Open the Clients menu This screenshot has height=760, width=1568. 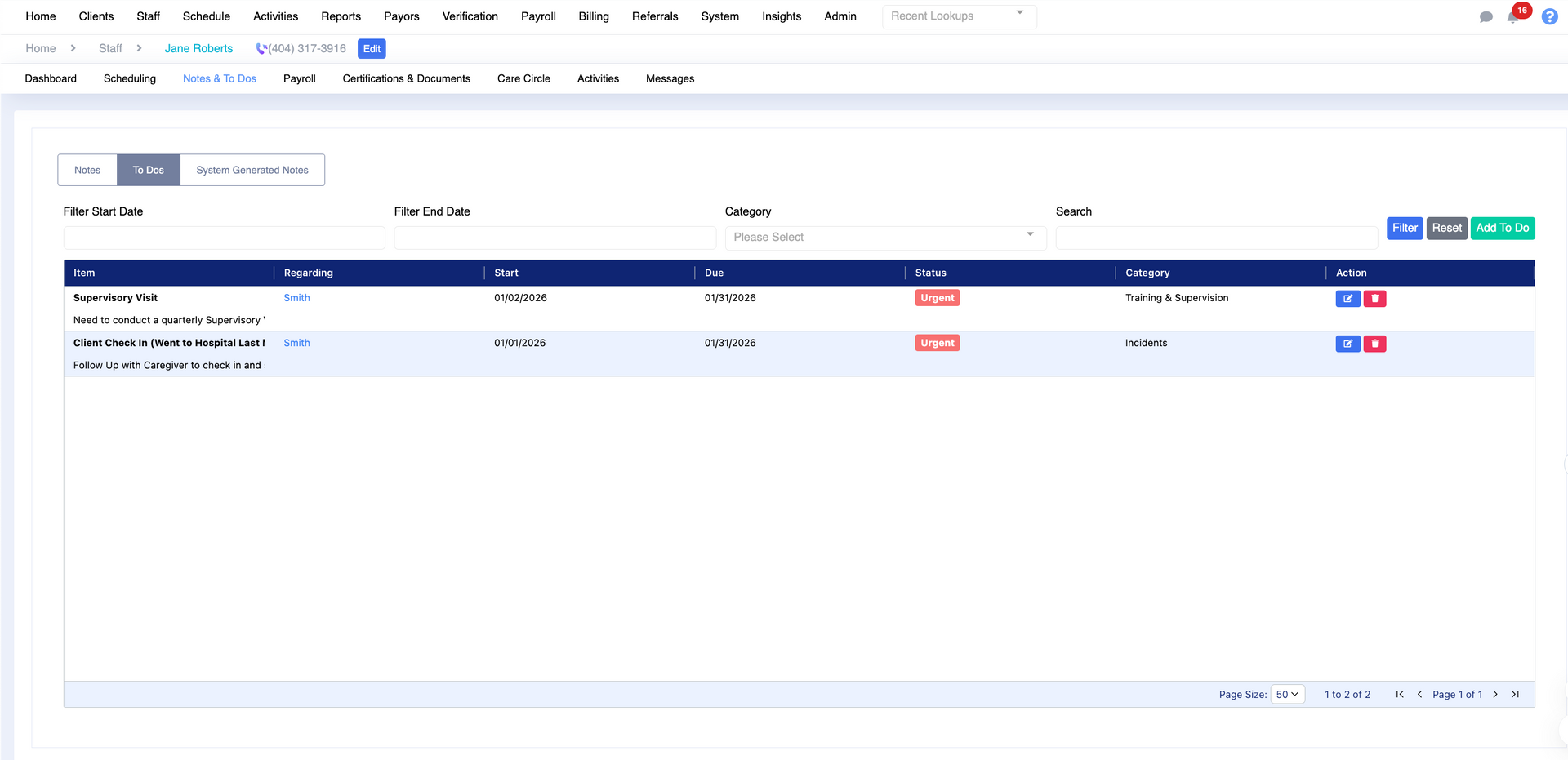click(x=96, y=16)
